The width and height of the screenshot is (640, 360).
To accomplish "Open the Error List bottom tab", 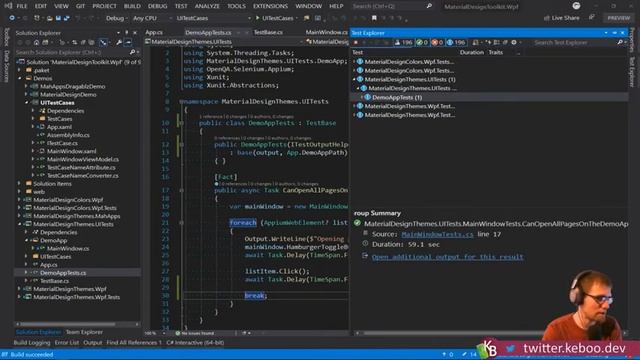I will 67,343.
